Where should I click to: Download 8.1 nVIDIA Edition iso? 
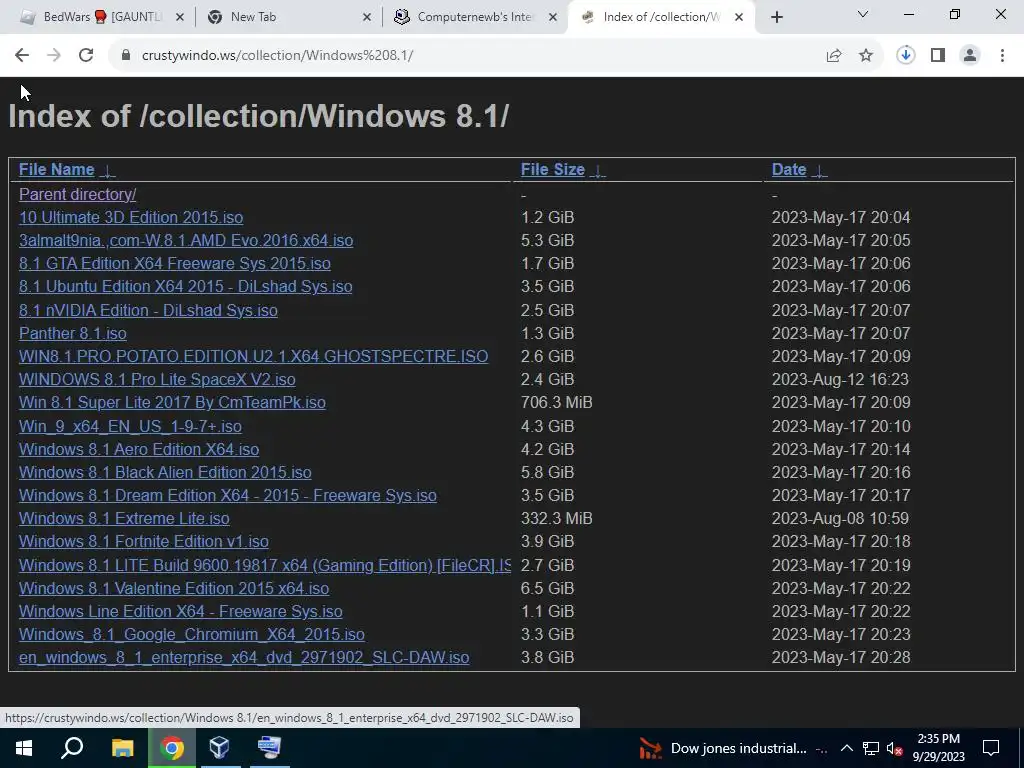pos(148,310)
